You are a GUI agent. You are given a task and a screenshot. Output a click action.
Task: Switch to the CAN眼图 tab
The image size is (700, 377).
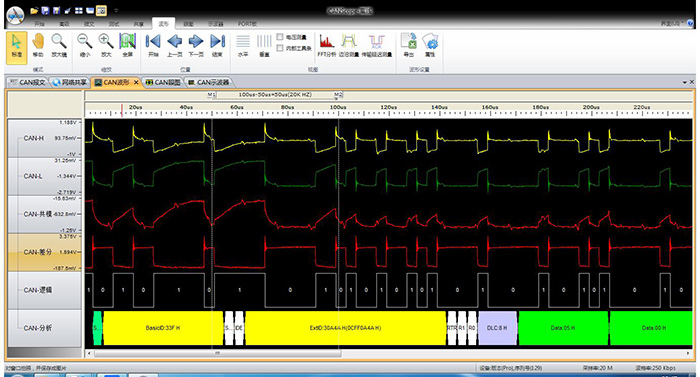163,82
